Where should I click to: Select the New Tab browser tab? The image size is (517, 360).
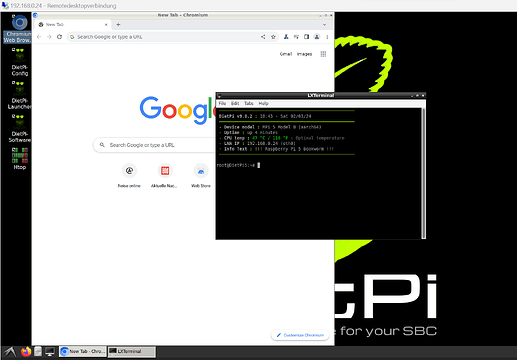[x=73, y=24]
